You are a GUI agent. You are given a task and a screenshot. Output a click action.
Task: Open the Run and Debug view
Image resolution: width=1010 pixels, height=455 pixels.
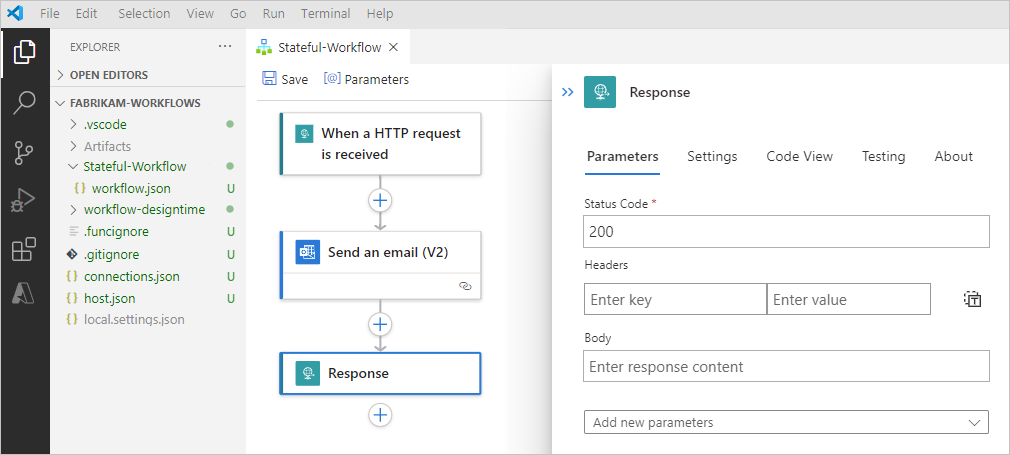[x=24, y=201]
